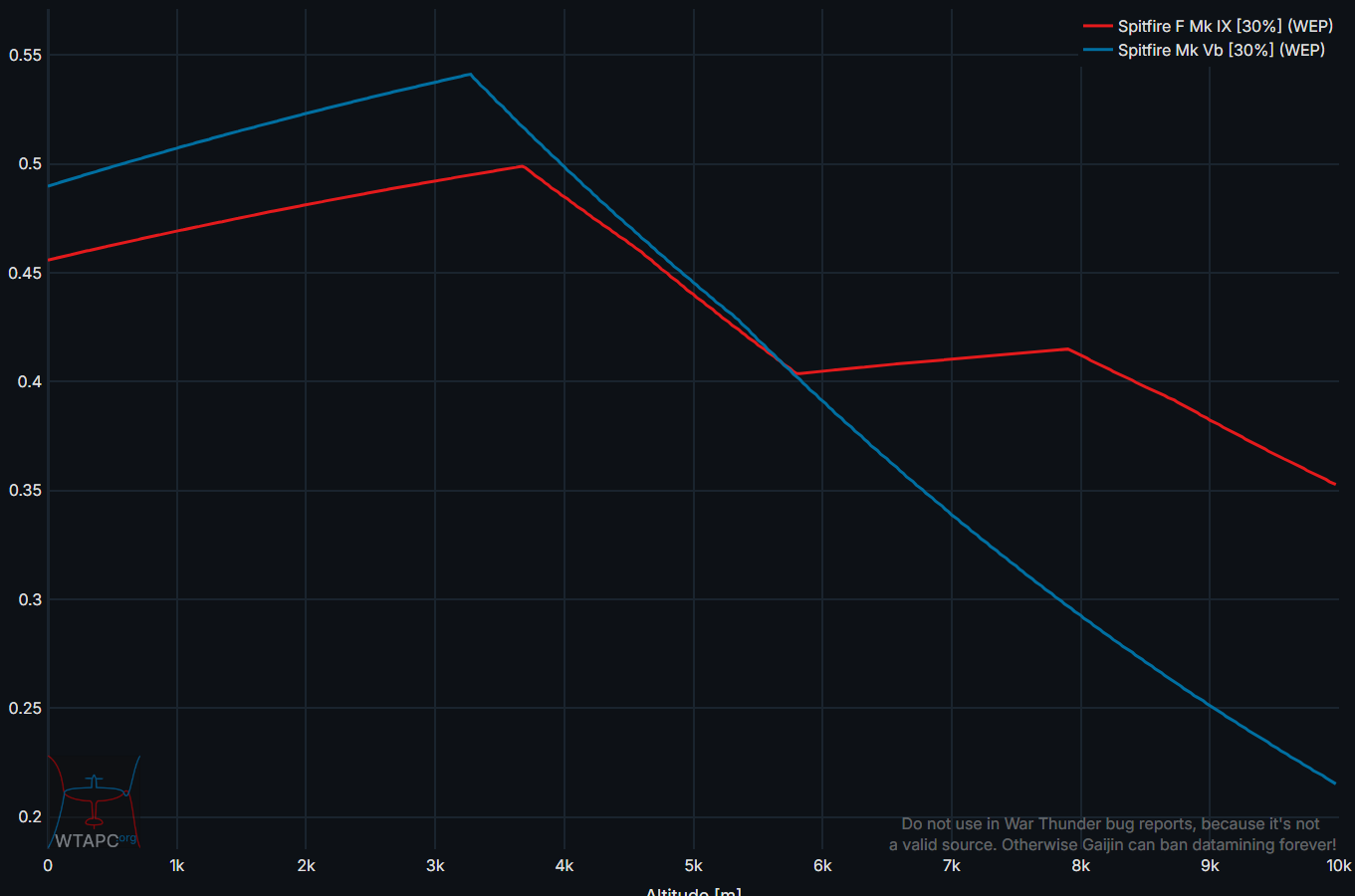Toggle Spitfire Mk Vb legend entry
The image size is (1355, 896).
click(x=1221, y=50)
